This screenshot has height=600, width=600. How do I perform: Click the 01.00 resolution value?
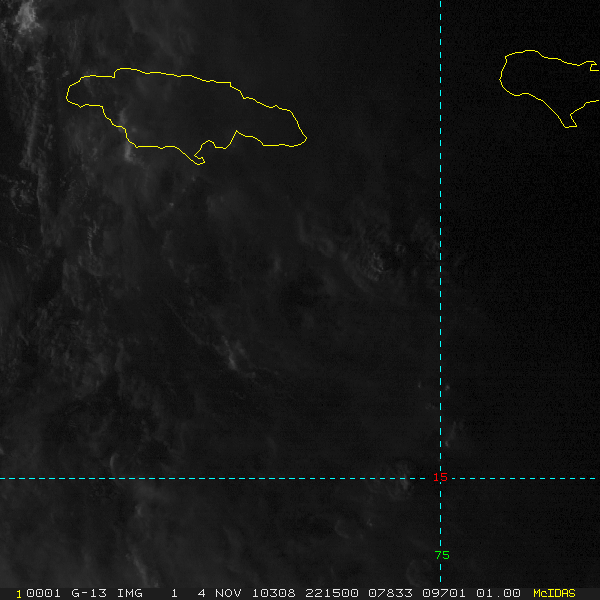pos(500,593)
